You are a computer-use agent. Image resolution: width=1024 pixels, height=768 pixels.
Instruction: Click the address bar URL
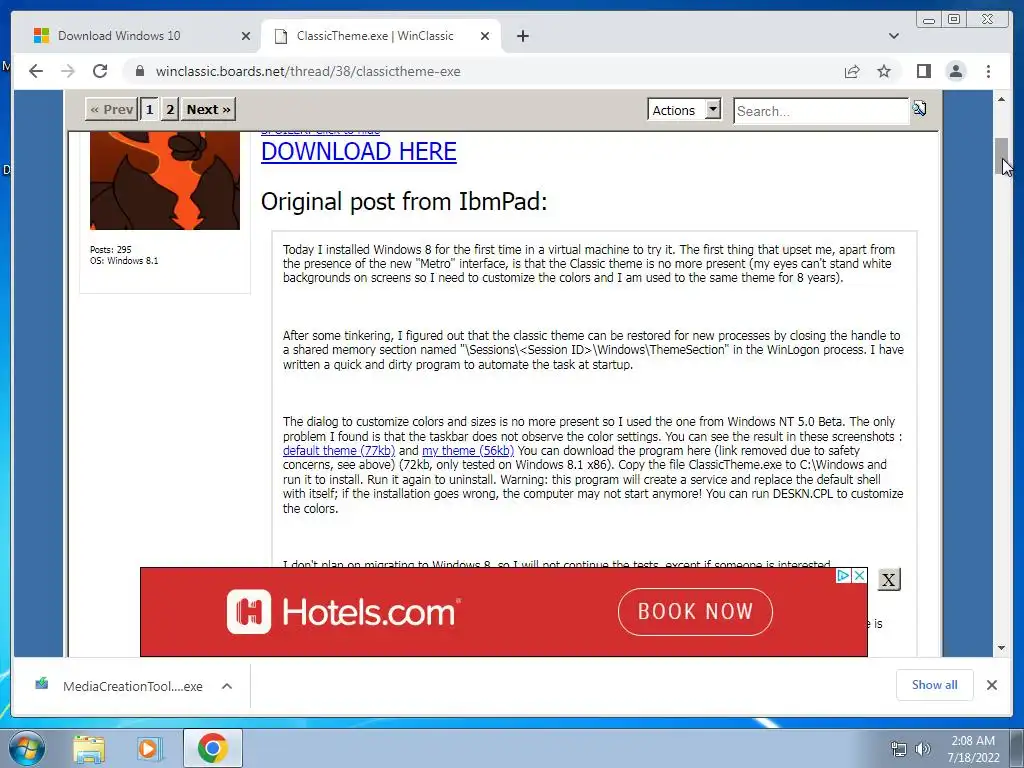tap(308, 71)
